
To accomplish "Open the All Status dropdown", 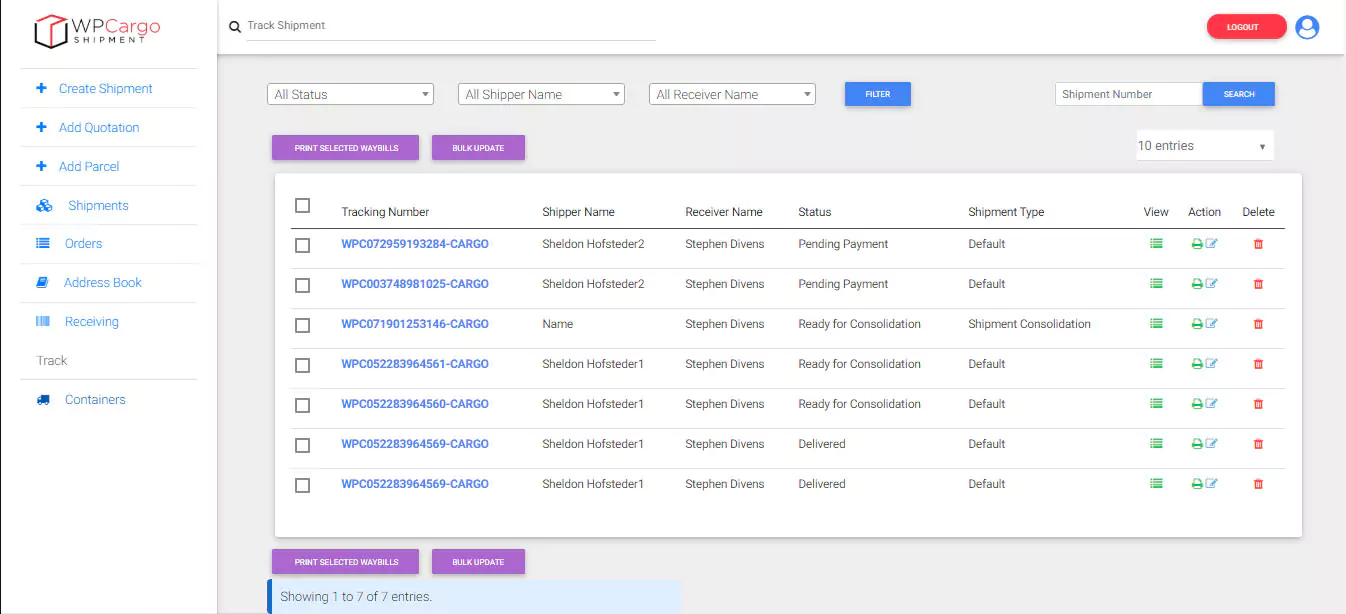I will (350, 94).
